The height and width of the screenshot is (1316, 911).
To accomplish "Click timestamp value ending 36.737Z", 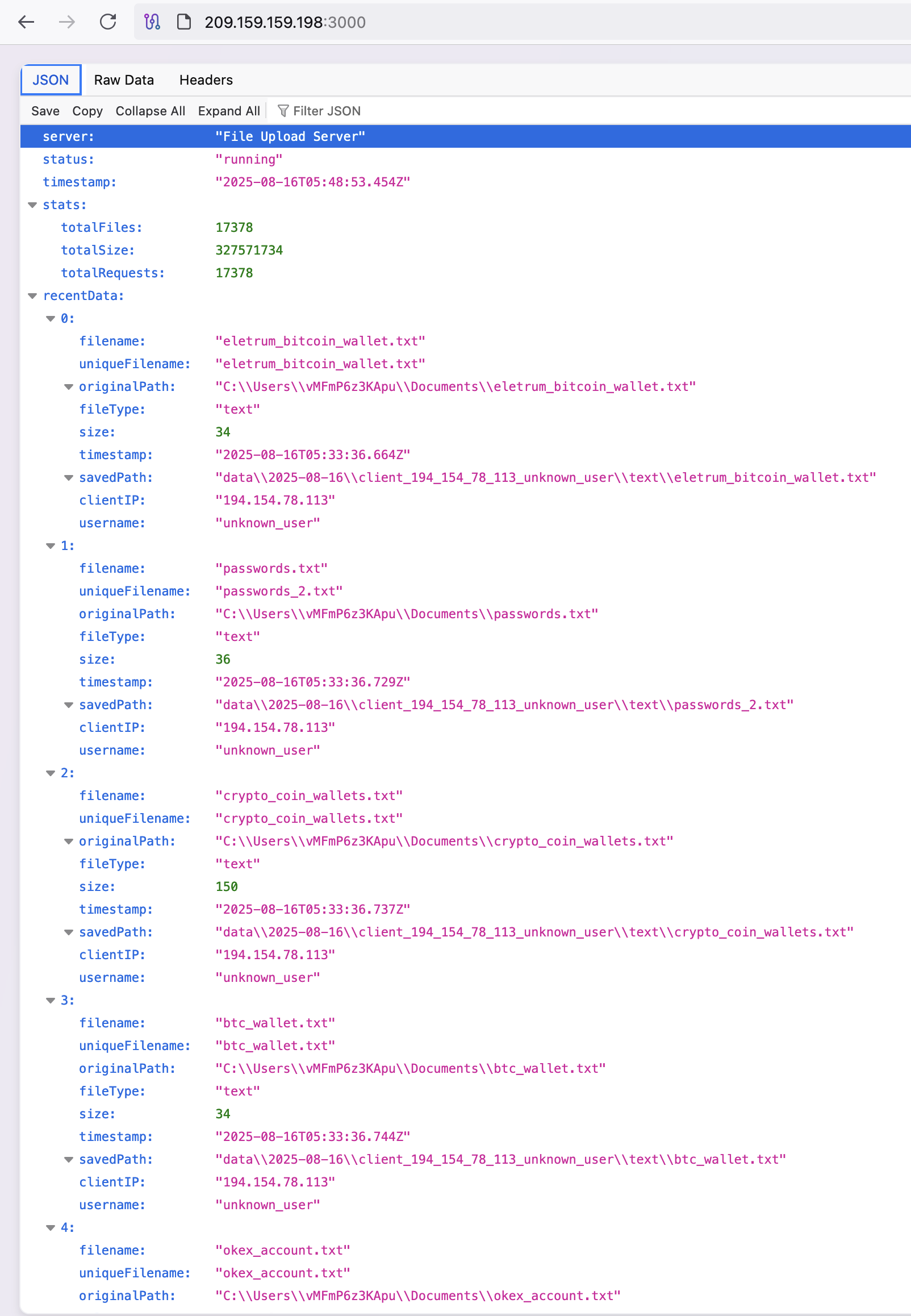I will pos(313,909).
